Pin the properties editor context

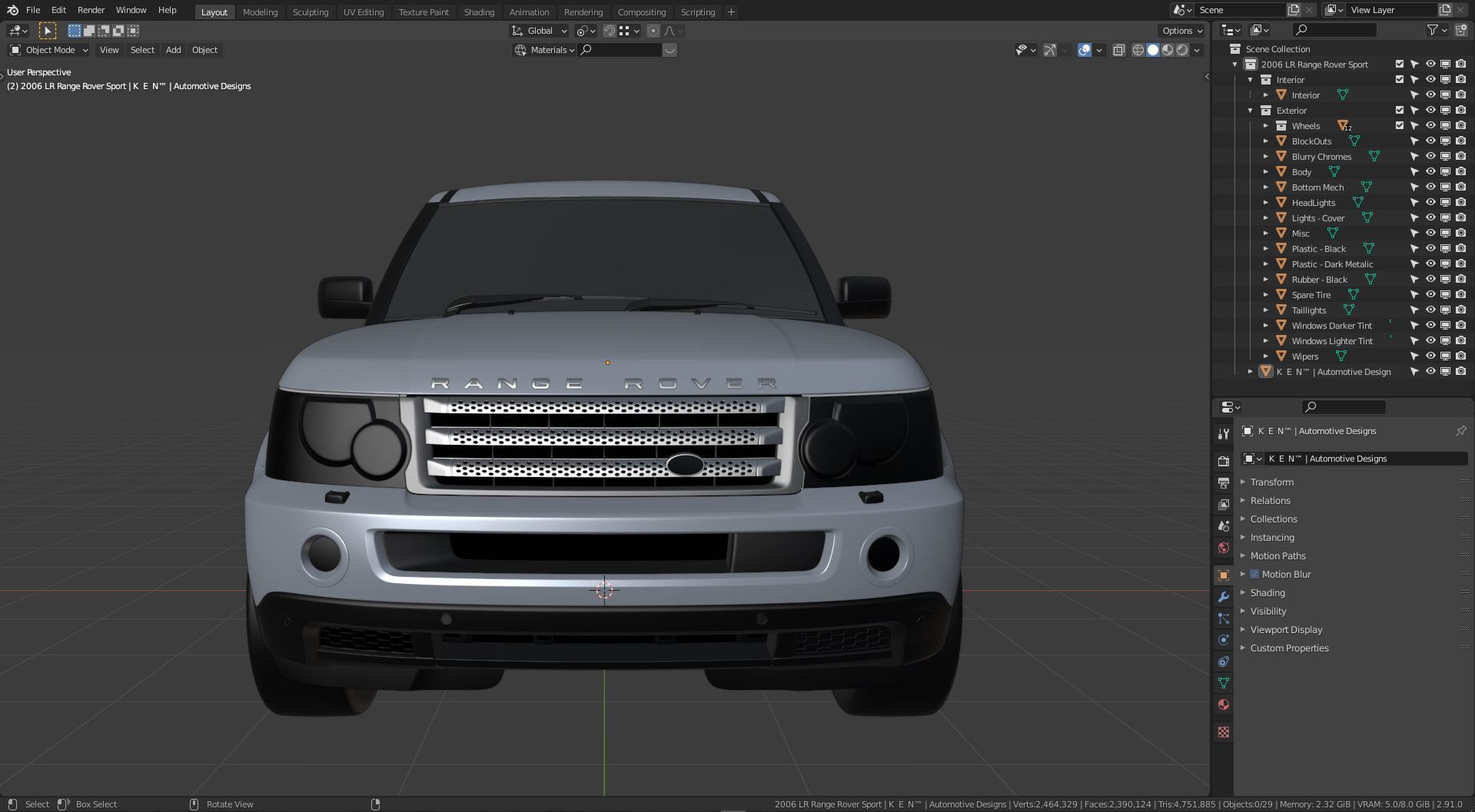1460,431
